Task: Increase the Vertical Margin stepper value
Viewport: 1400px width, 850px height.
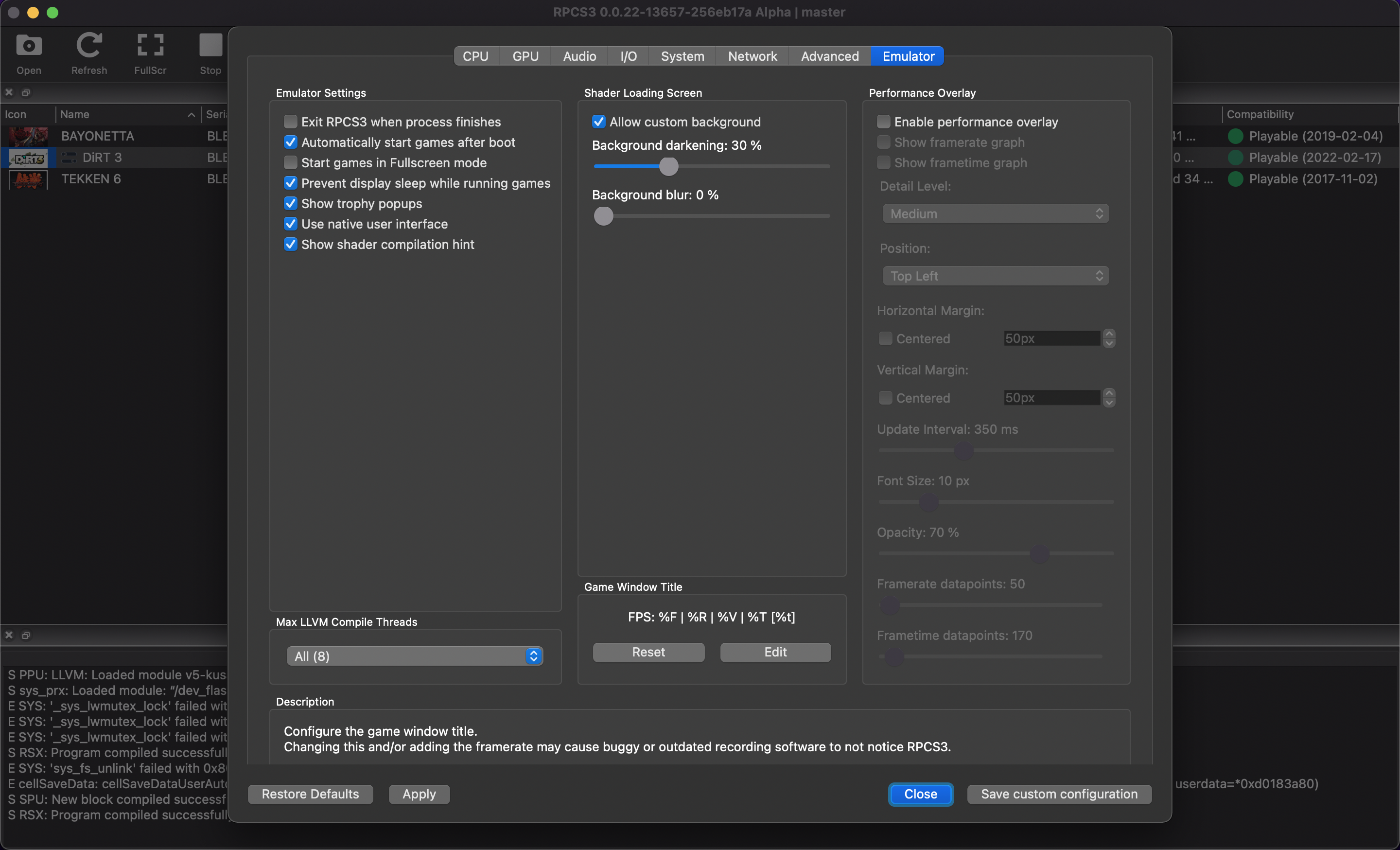Action: 1109,392
